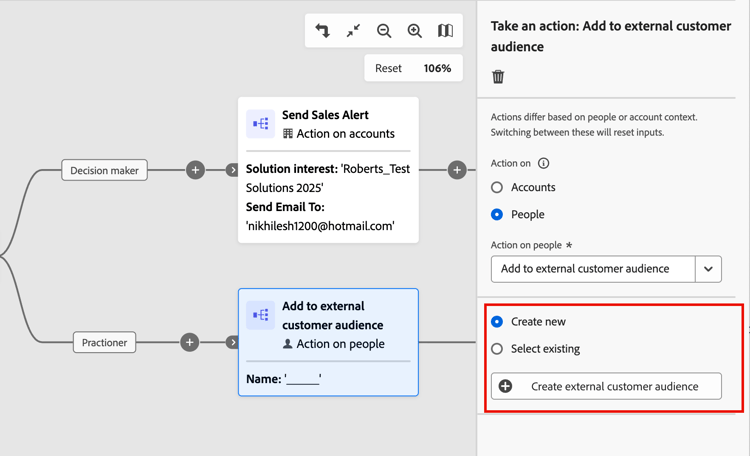Add node after Decision maker path

point(195,170)
